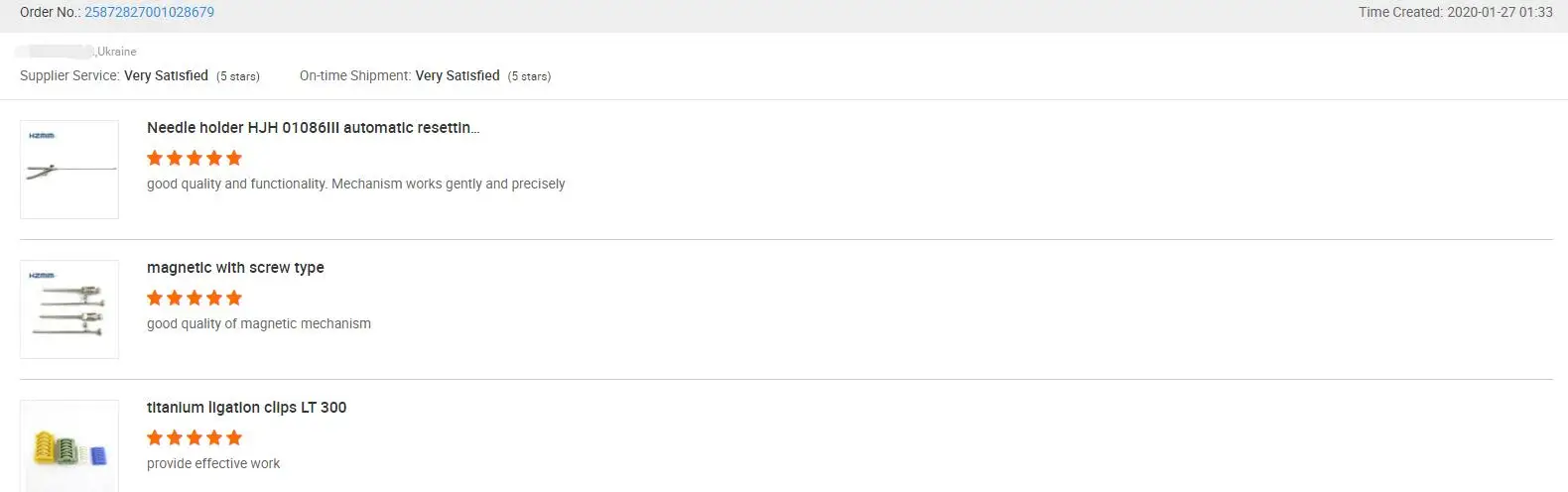The image size is (1568, 492).
Task: Select the titanium ligation clips thumbnail
Action: [69, 447]
